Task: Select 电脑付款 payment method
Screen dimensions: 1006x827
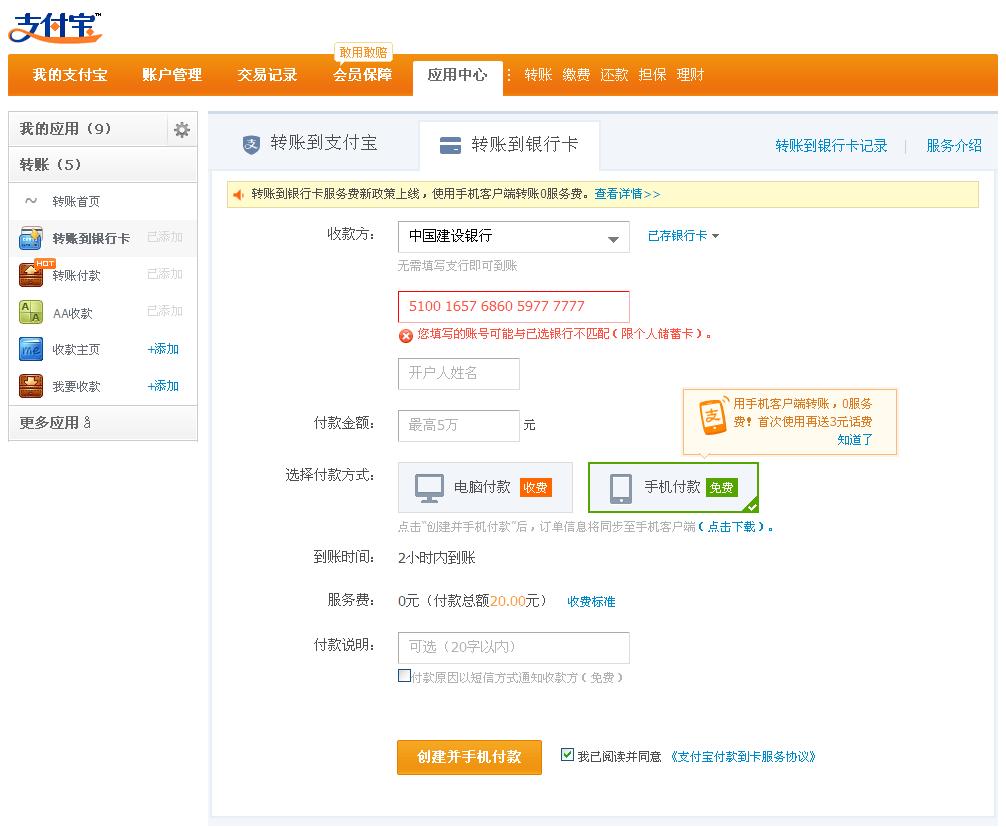Action: click(485, 487)
